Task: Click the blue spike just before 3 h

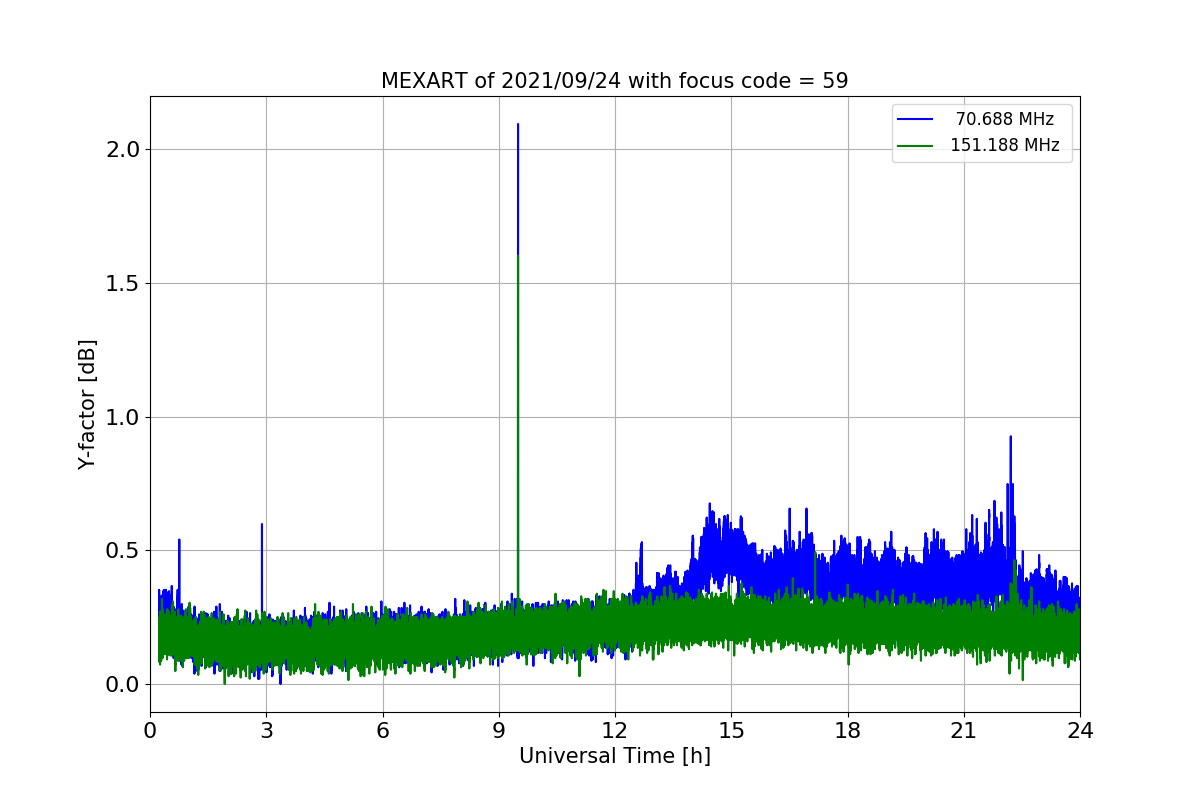Action: [262, 525]
